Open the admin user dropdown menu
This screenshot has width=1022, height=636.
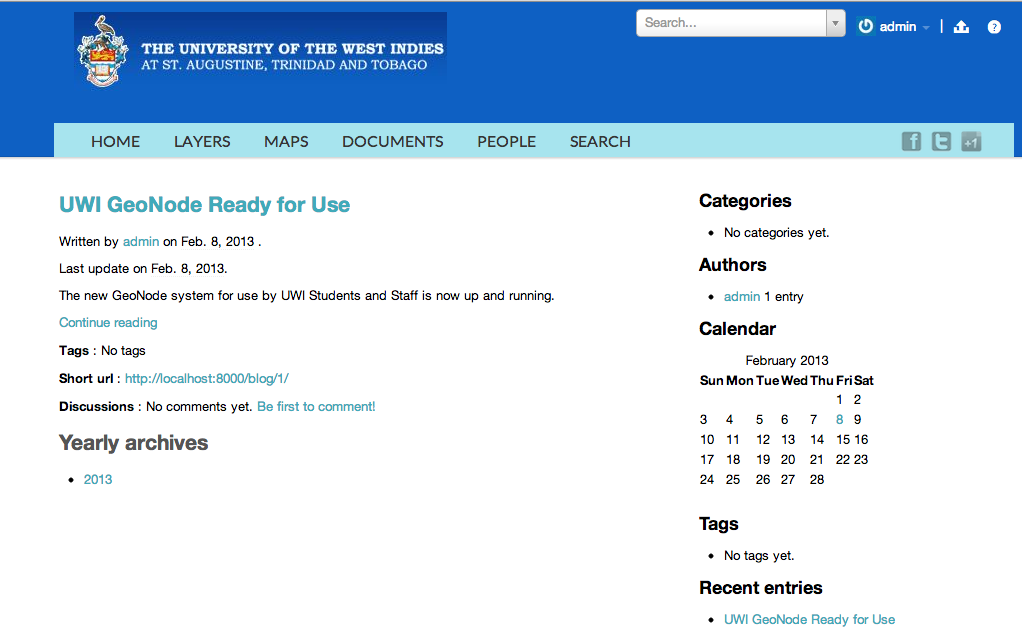[904, 27]
